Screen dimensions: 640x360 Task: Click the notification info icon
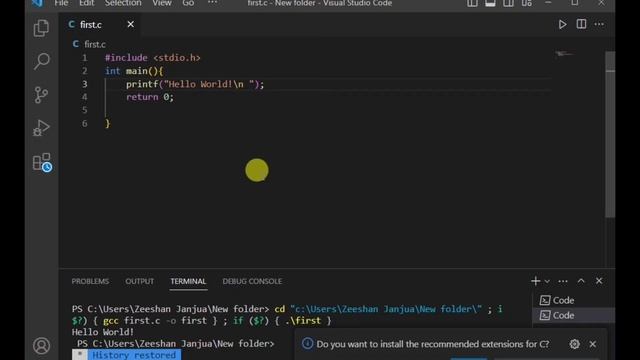click(307, 344)
